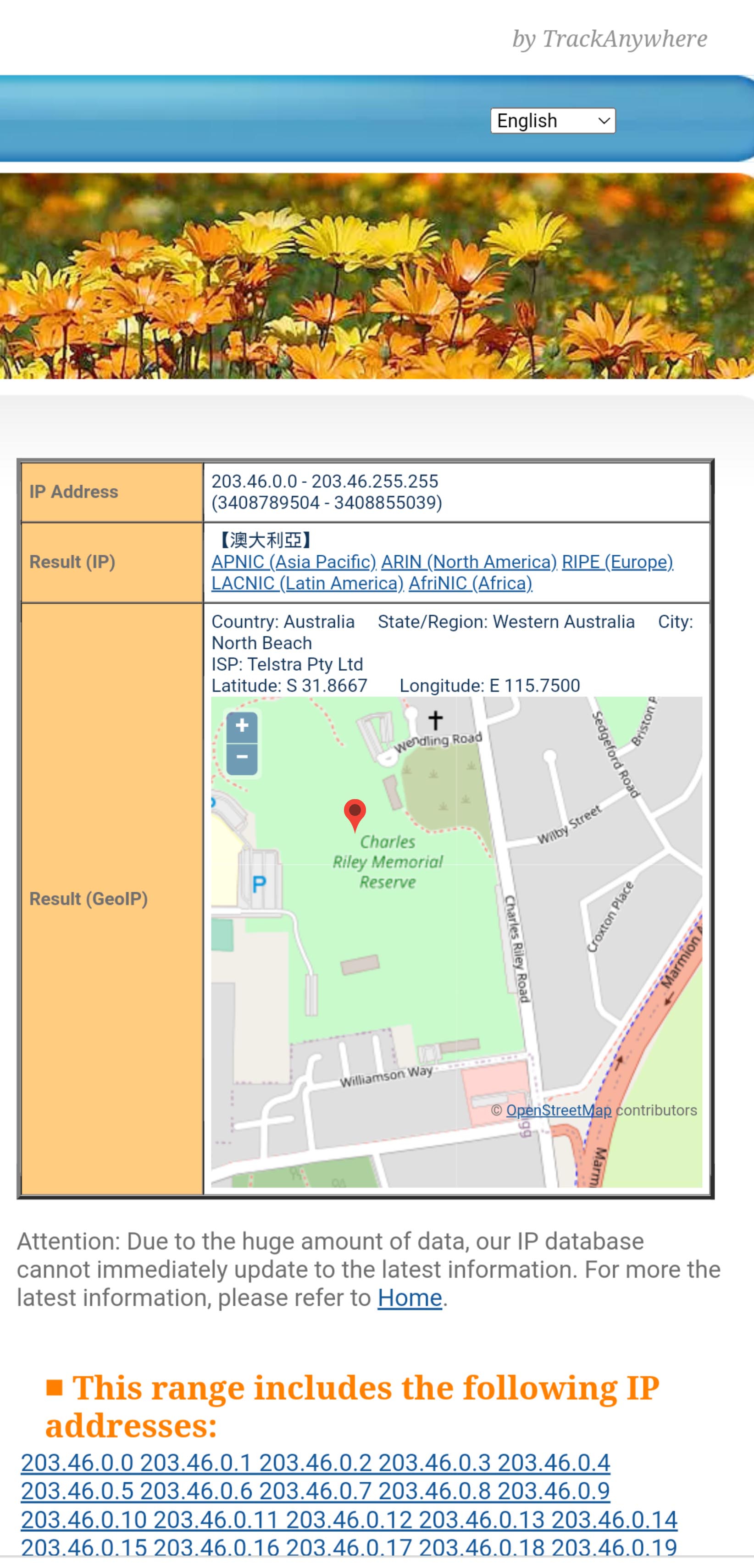The height and width of the screenshot is (1568, 754).
Task: Click 'ISP: Telstra Pty Ltd' text
Action: pos(287,664)
